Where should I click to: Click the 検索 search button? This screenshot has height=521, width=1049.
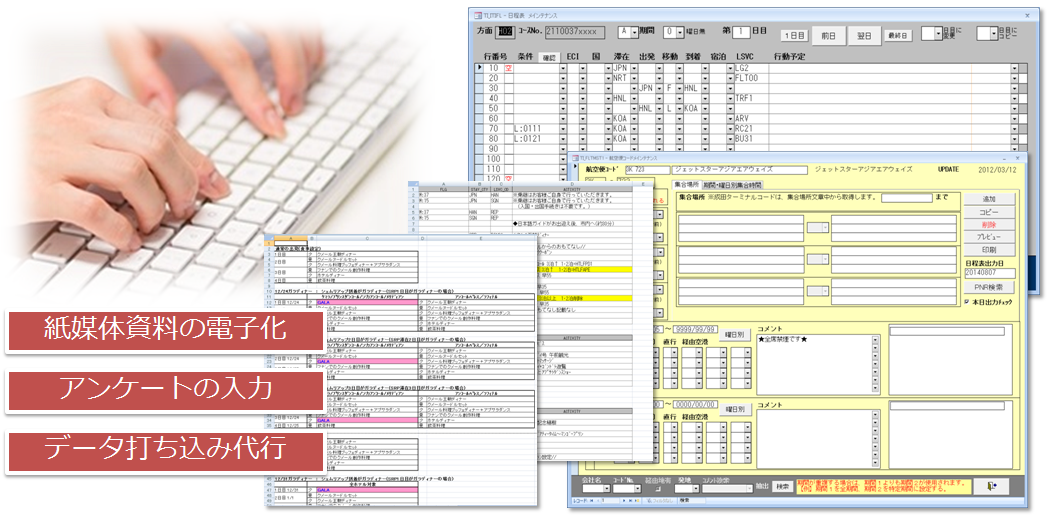[783, 486]
